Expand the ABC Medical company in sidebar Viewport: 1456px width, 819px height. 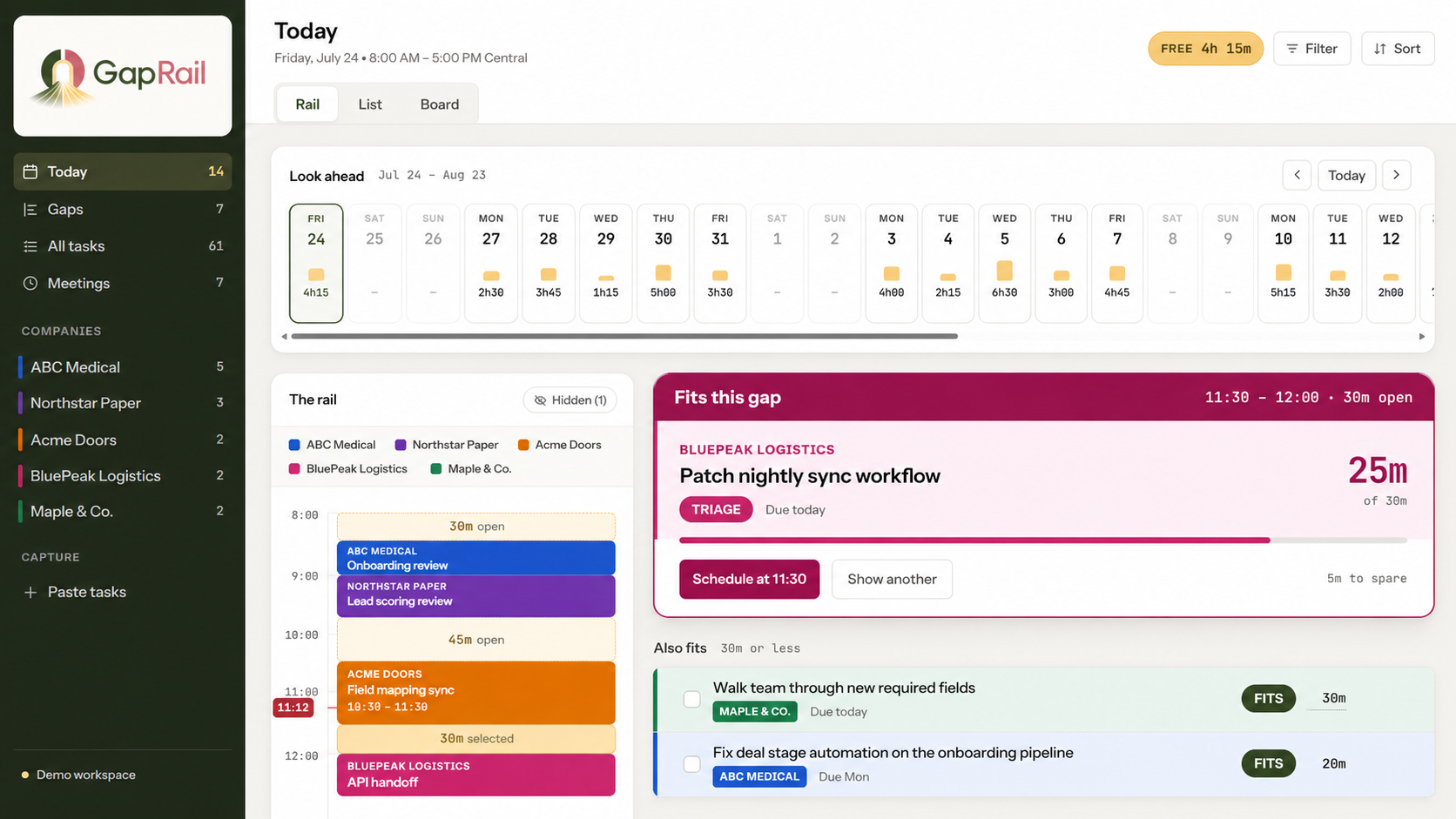[123, 367]
